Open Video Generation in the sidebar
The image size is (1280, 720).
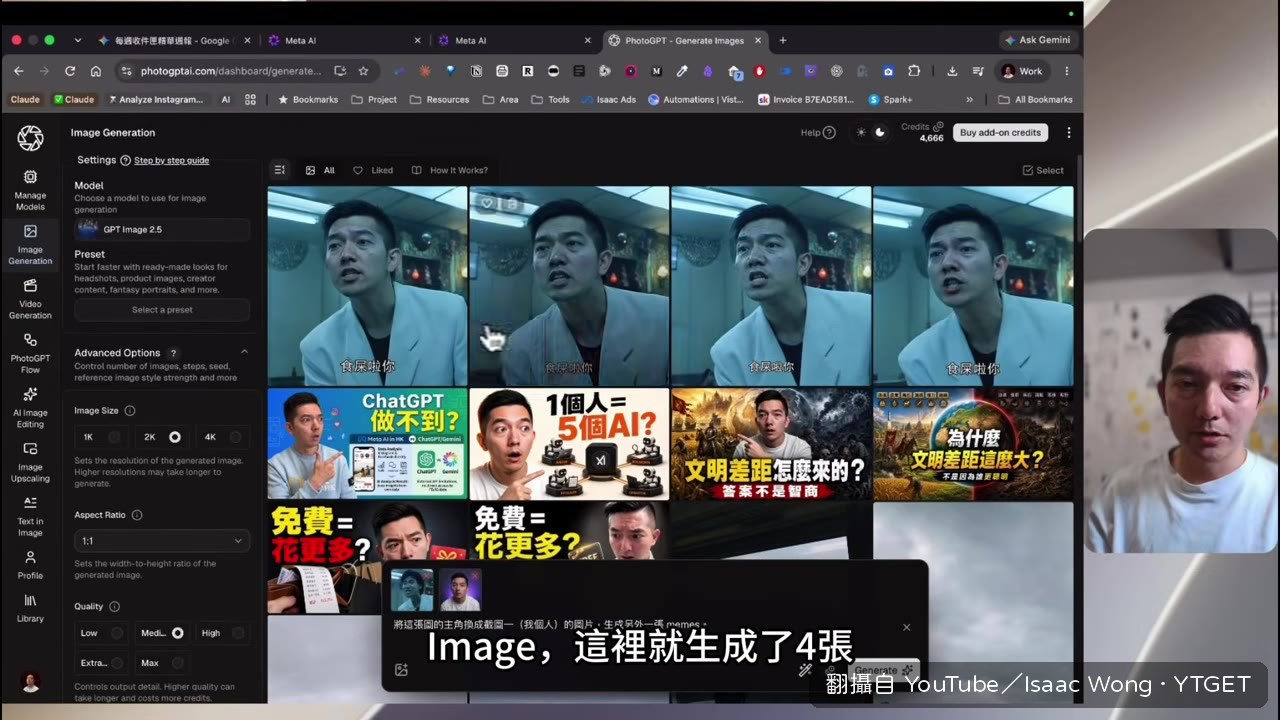pos(30,299)
